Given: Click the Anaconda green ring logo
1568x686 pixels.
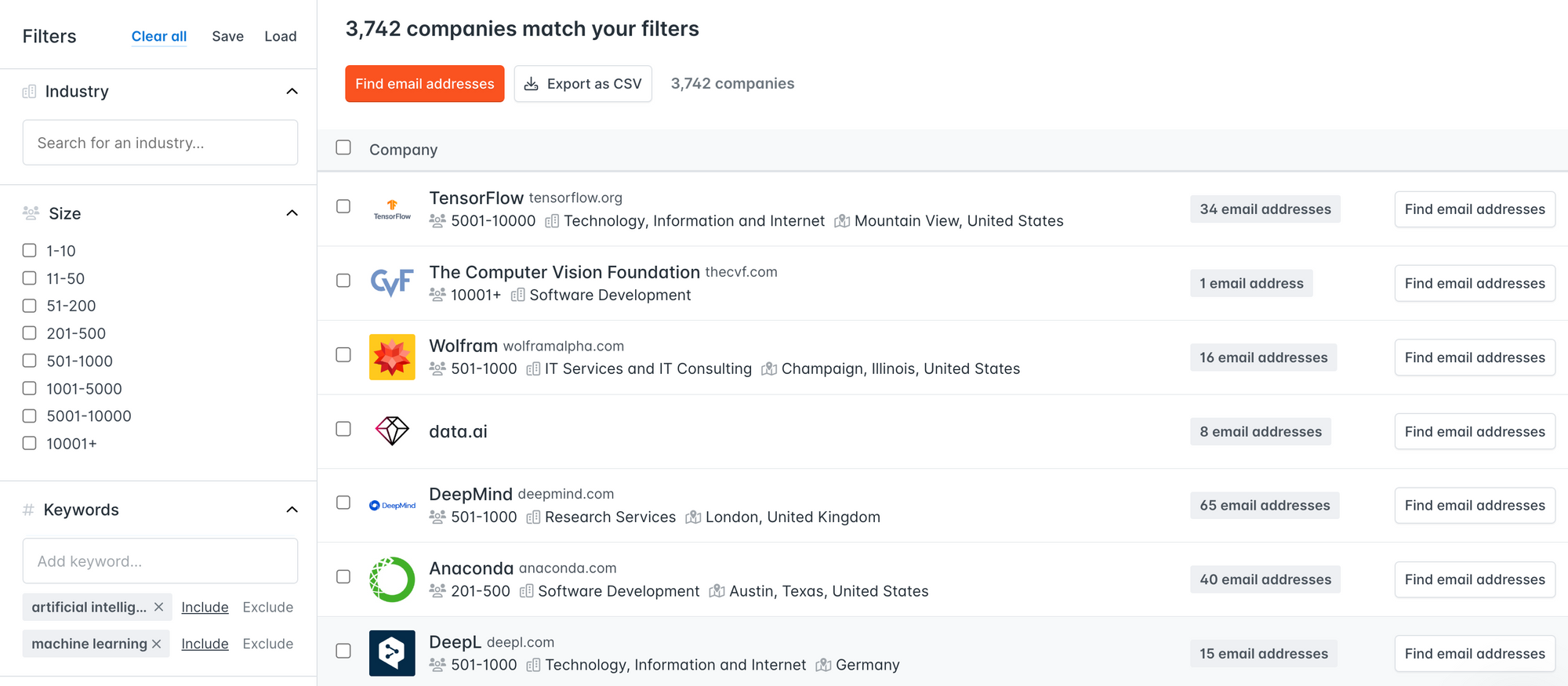Looking at the screenshot, I should coord(392,579).
